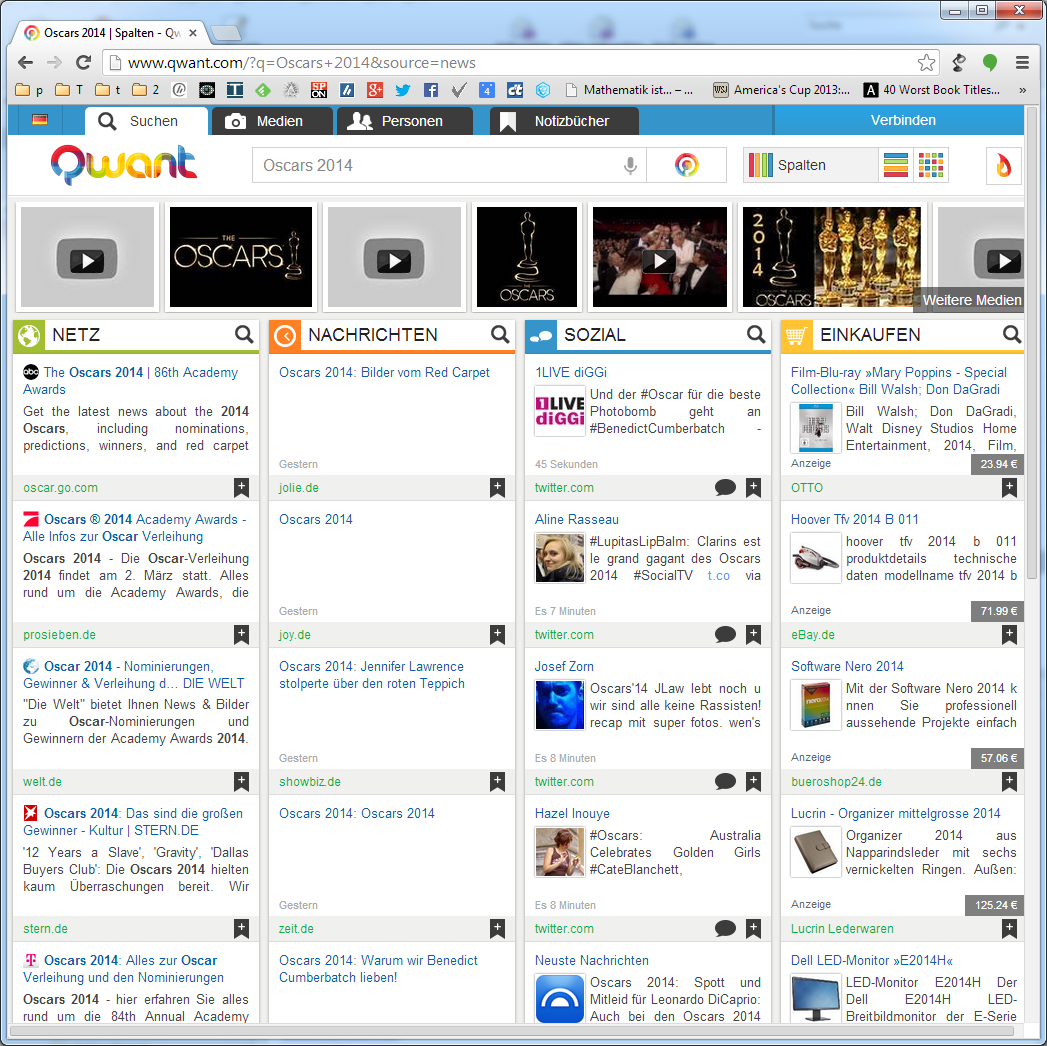Click the black THE OSCARS logo thumbnail

point(241,257)
